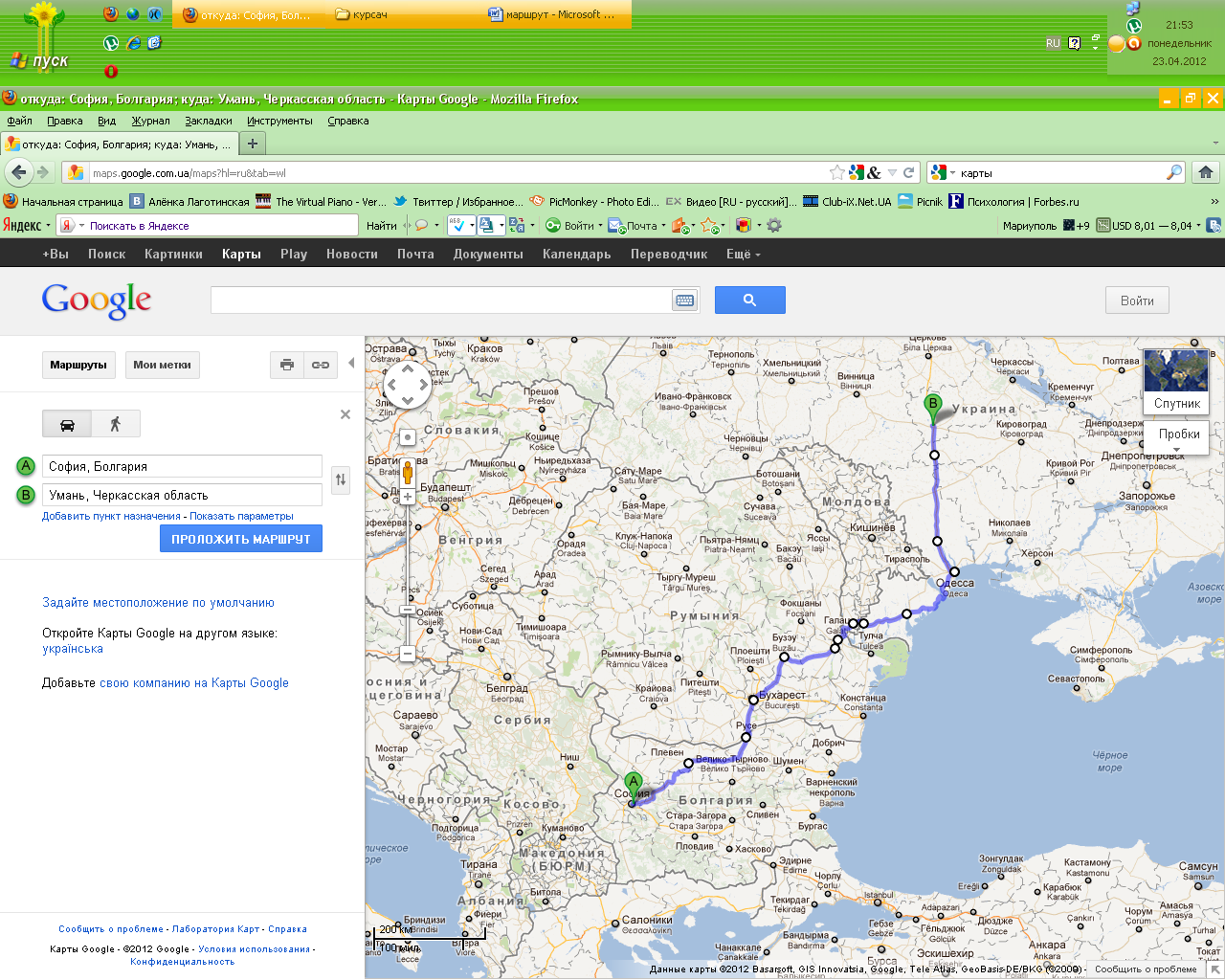The height and width of the screenshot is (980, 1225).
Task: Click Yandex bar Войти button
Action: pyautogui.click(x=571, y=226)
